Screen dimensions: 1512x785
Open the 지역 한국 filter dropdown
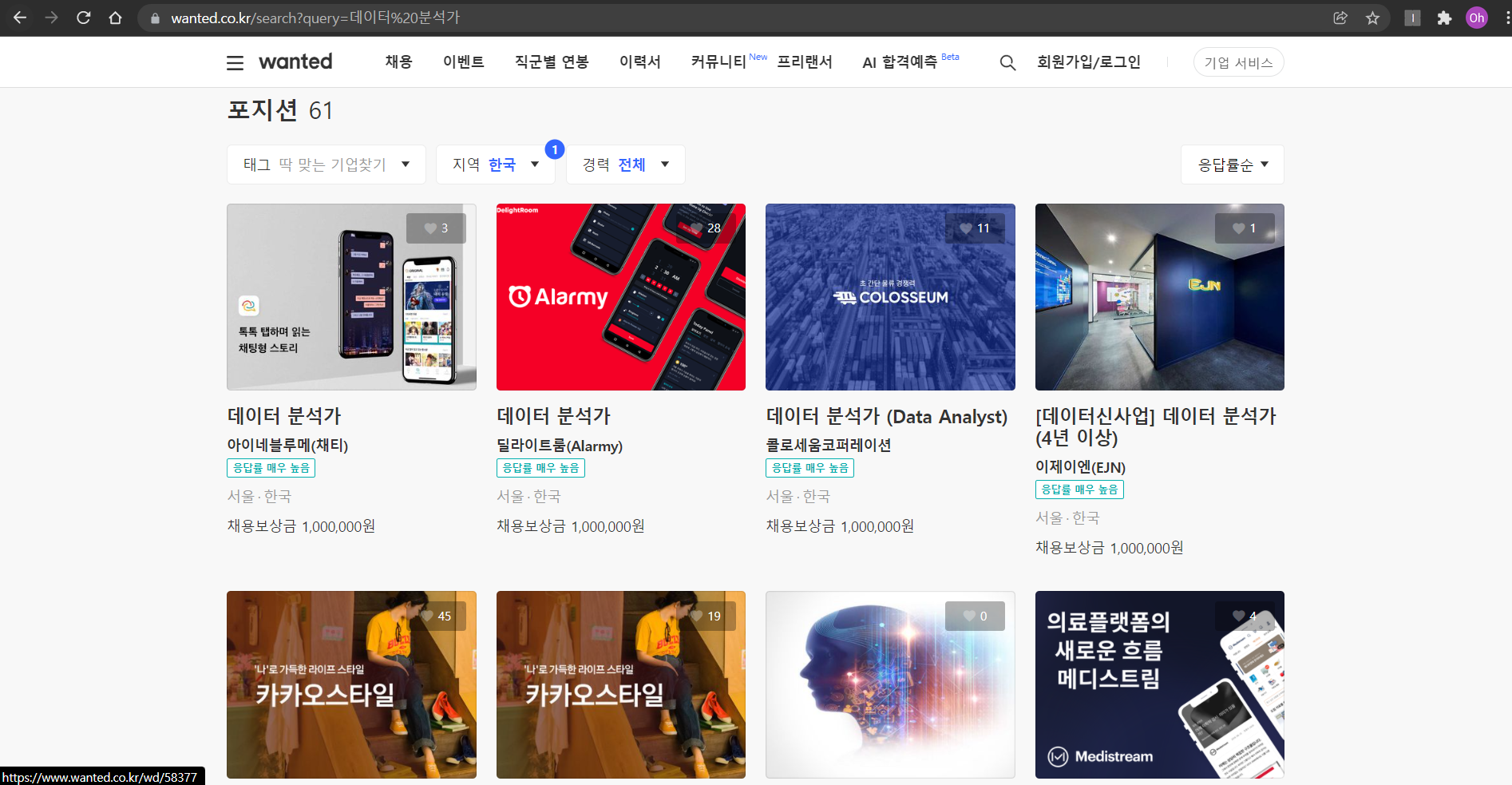pos(497,165)
